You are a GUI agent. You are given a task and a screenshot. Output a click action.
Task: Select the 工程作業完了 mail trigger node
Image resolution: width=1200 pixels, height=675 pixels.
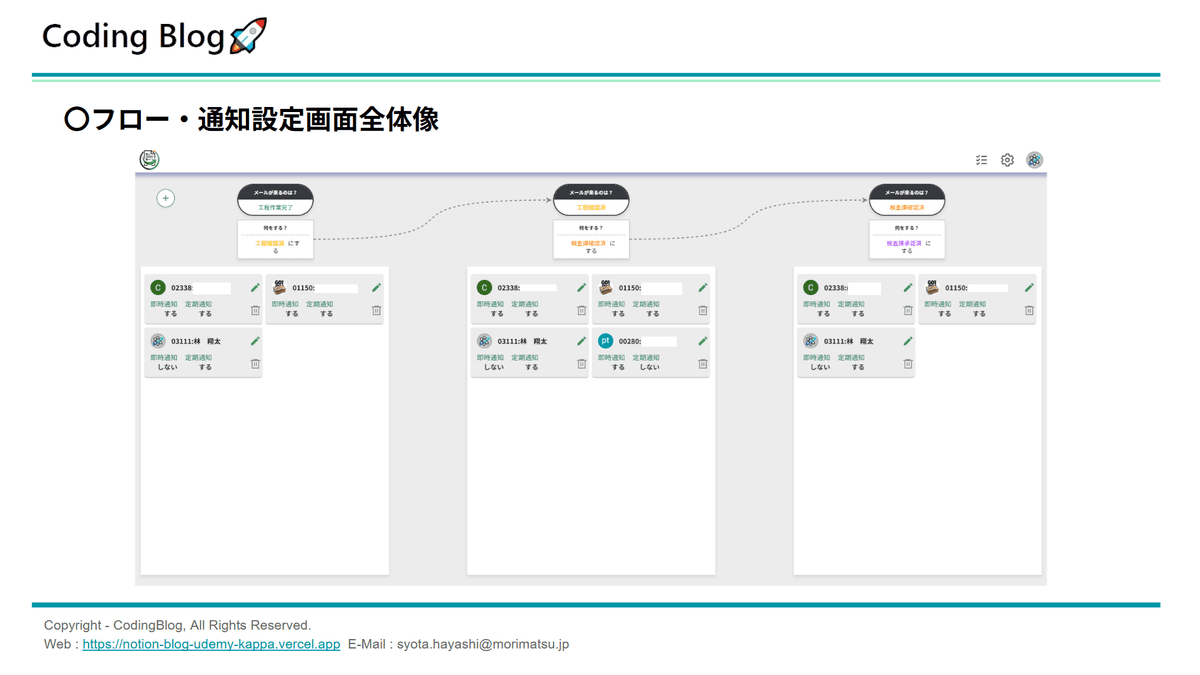tap(275, 200)
